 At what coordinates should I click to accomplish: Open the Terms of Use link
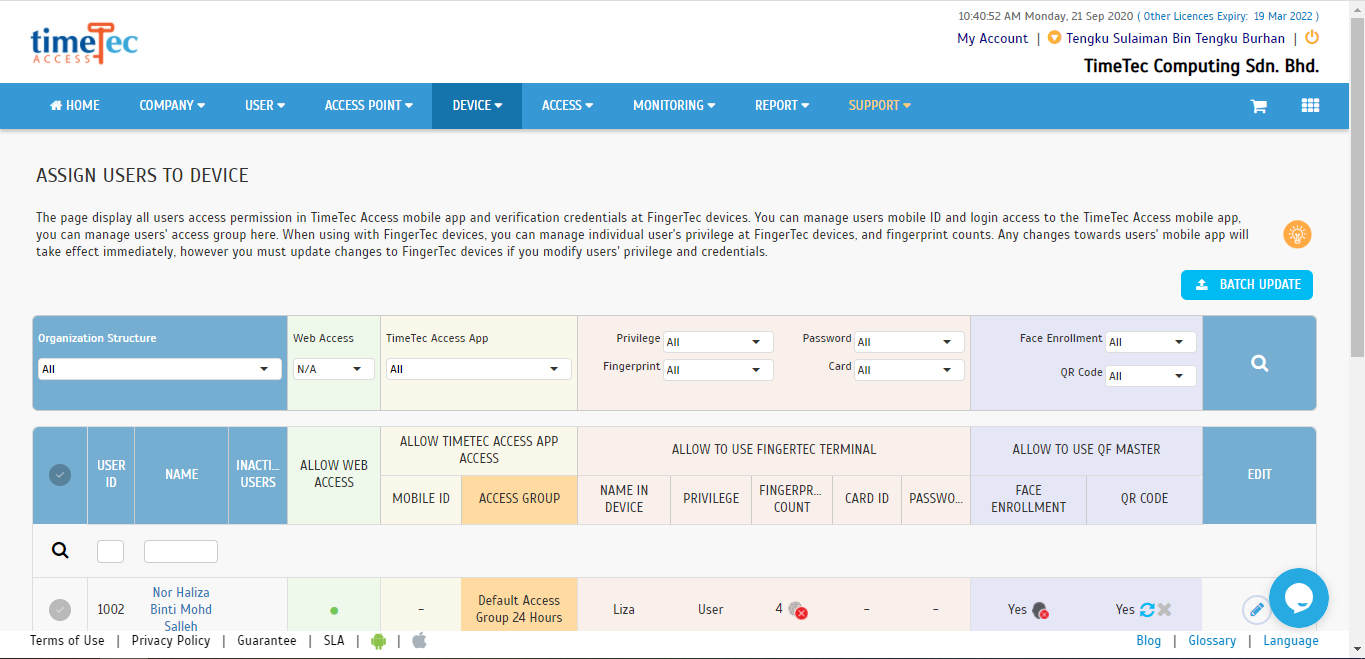[67, 641]
